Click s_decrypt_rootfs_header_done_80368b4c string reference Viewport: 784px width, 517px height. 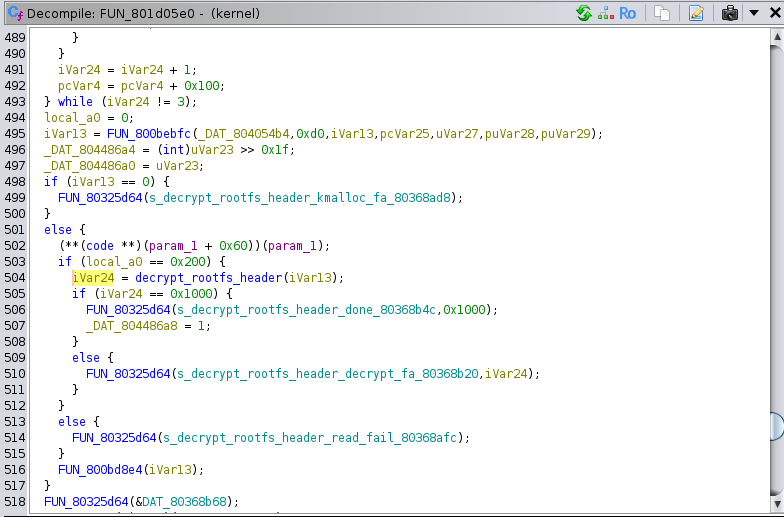(306, 310)
